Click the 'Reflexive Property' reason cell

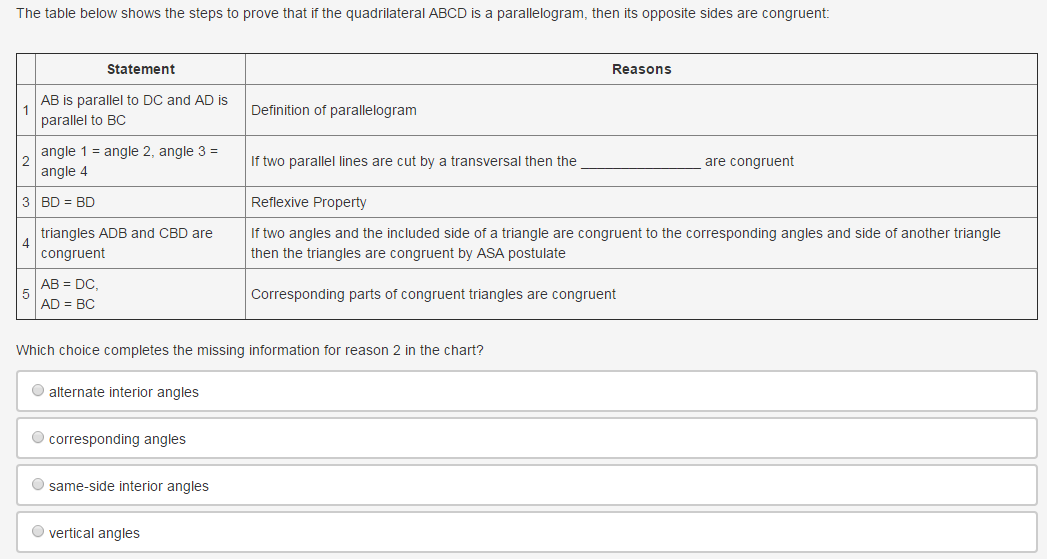click(641, 202)
